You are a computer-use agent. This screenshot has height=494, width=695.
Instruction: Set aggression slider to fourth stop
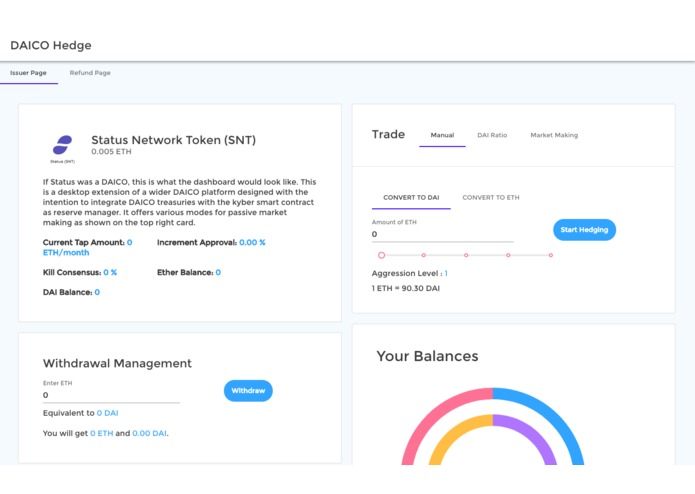coord(508,255)
